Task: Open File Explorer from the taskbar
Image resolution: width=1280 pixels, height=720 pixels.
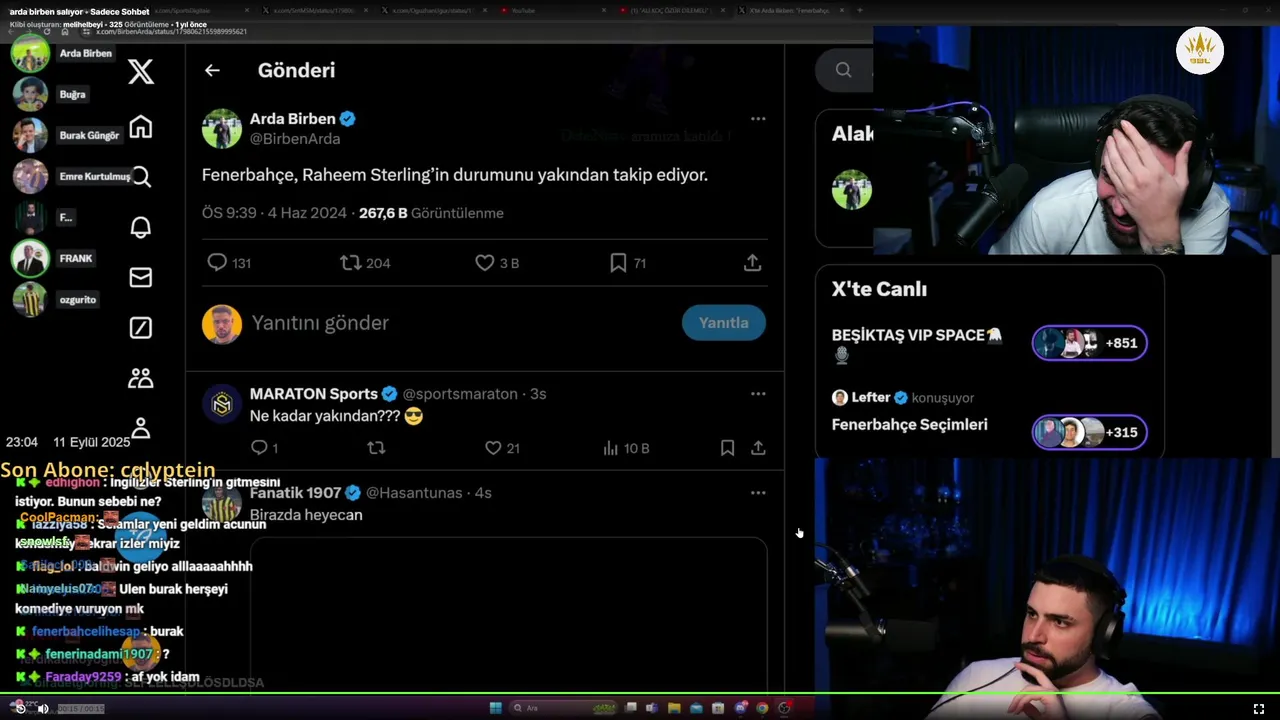Action: [x=674, y=708]
